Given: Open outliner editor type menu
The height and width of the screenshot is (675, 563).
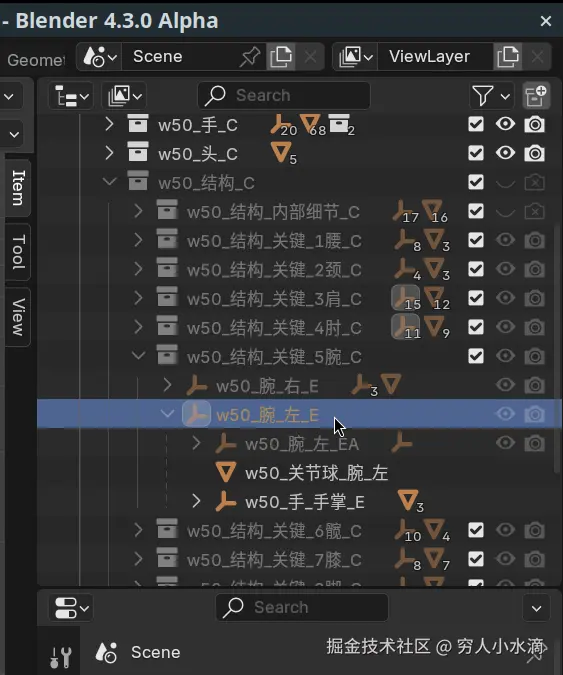Looking at the screenshot, I should (71, 96).
